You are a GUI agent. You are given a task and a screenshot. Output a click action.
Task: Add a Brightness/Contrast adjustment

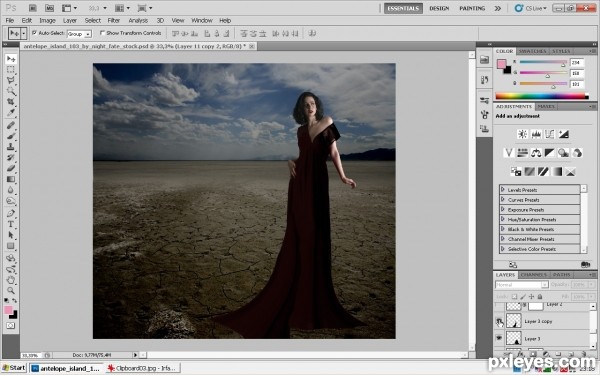[x=522, y=134]
